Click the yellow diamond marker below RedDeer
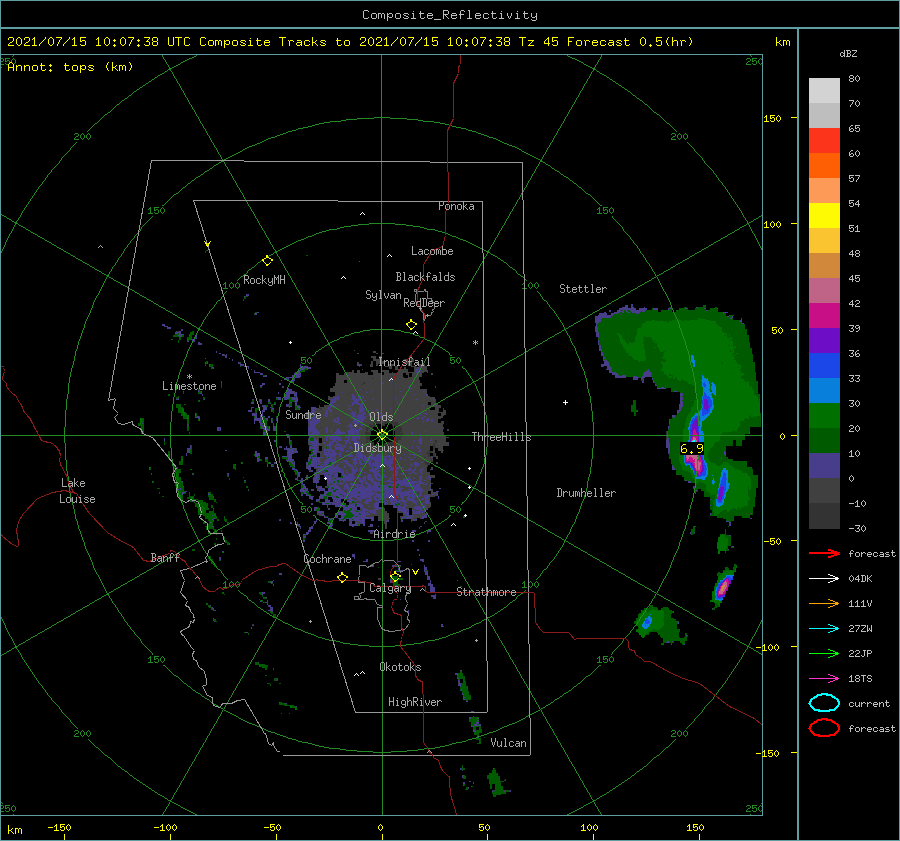This screenshot has height=841, width=900. pos(412,325)
